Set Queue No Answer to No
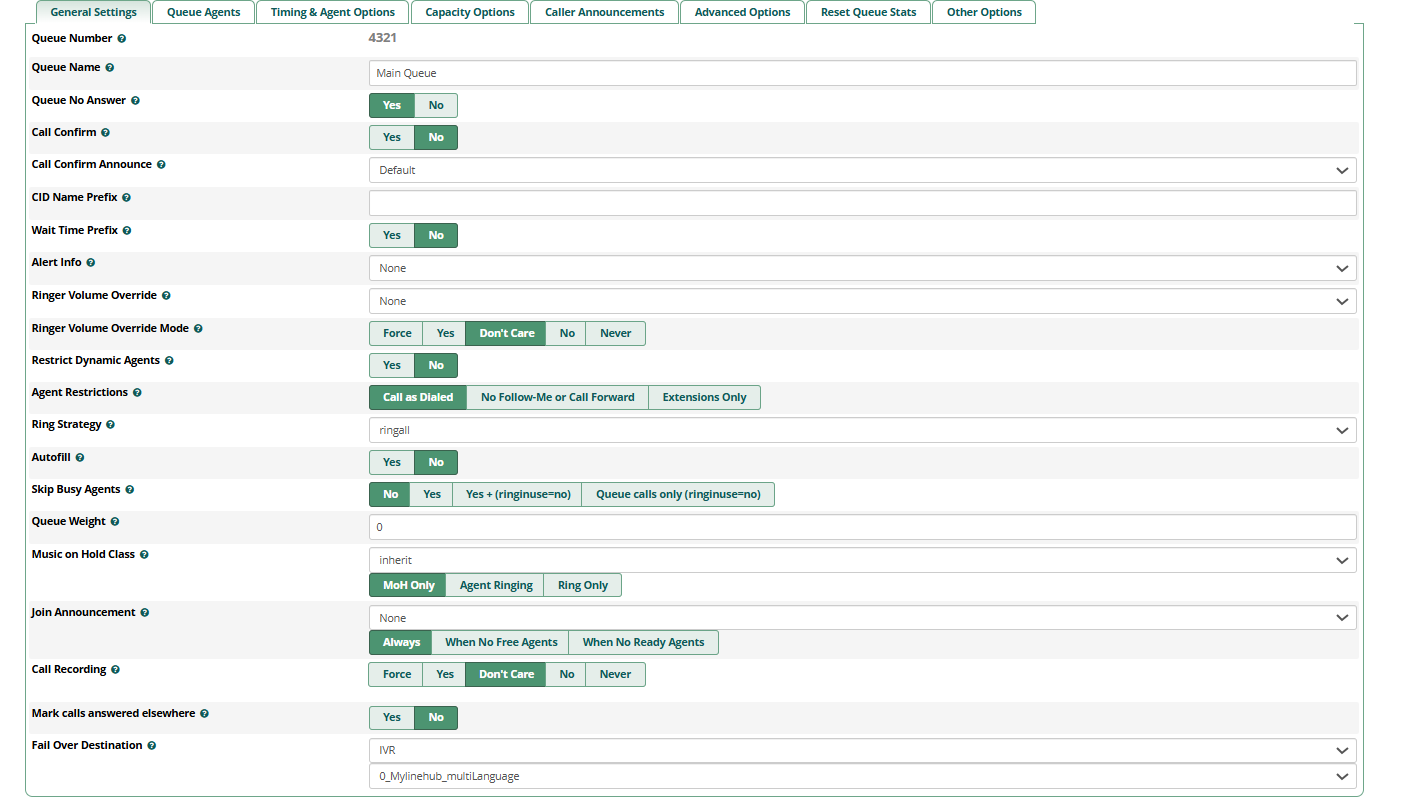The height and width of the screenshot is (798, 1412). [x=436, y=105]
